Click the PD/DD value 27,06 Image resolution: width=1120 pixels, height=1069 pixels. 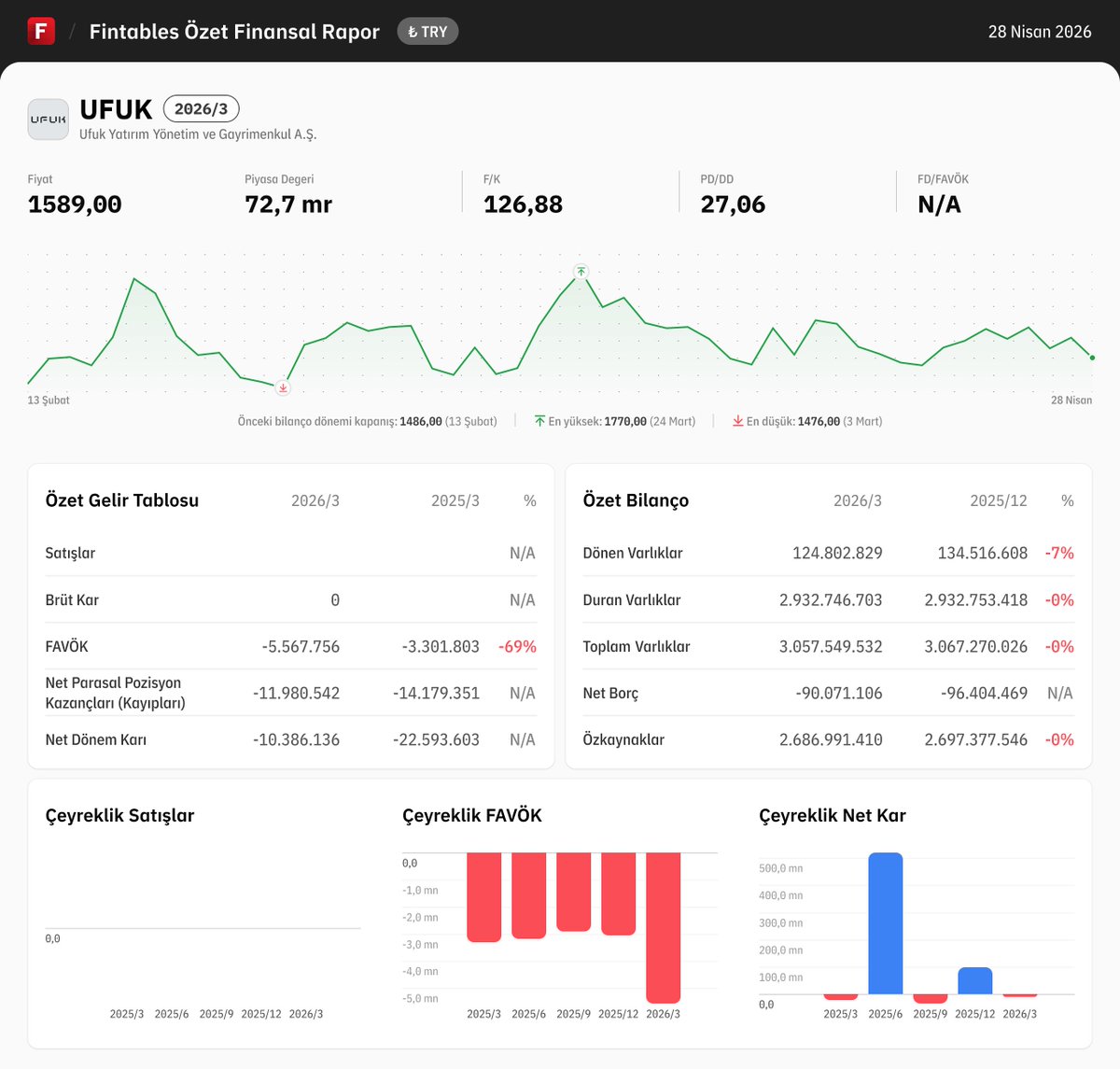coord(733,204)
